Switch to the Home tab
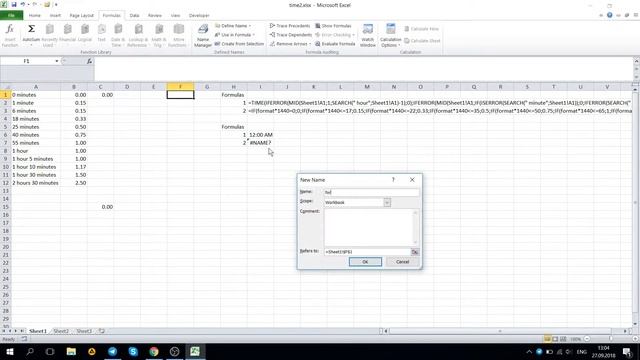Viewport: 640px width, 360px height. pos(35,16)
